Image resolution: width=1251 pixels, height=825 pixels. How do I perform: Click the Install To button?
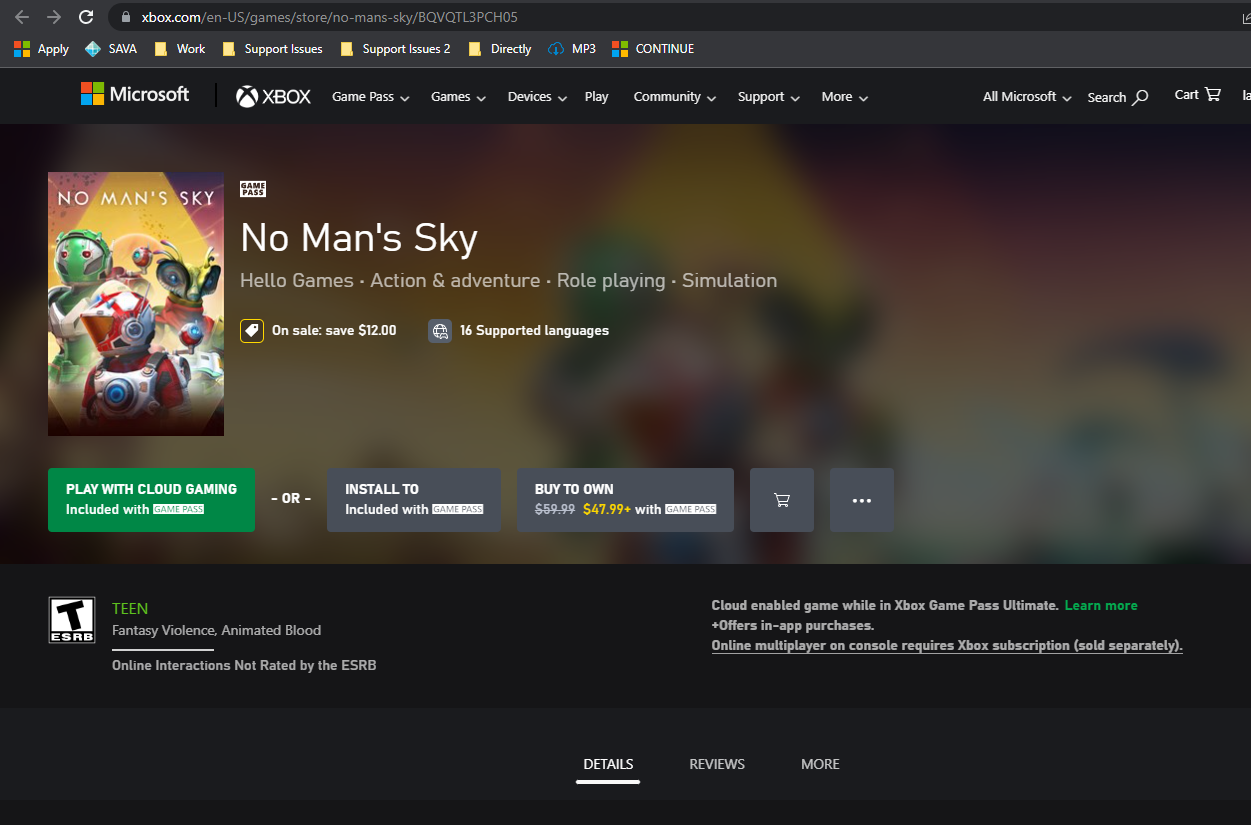tap(414, 500)
